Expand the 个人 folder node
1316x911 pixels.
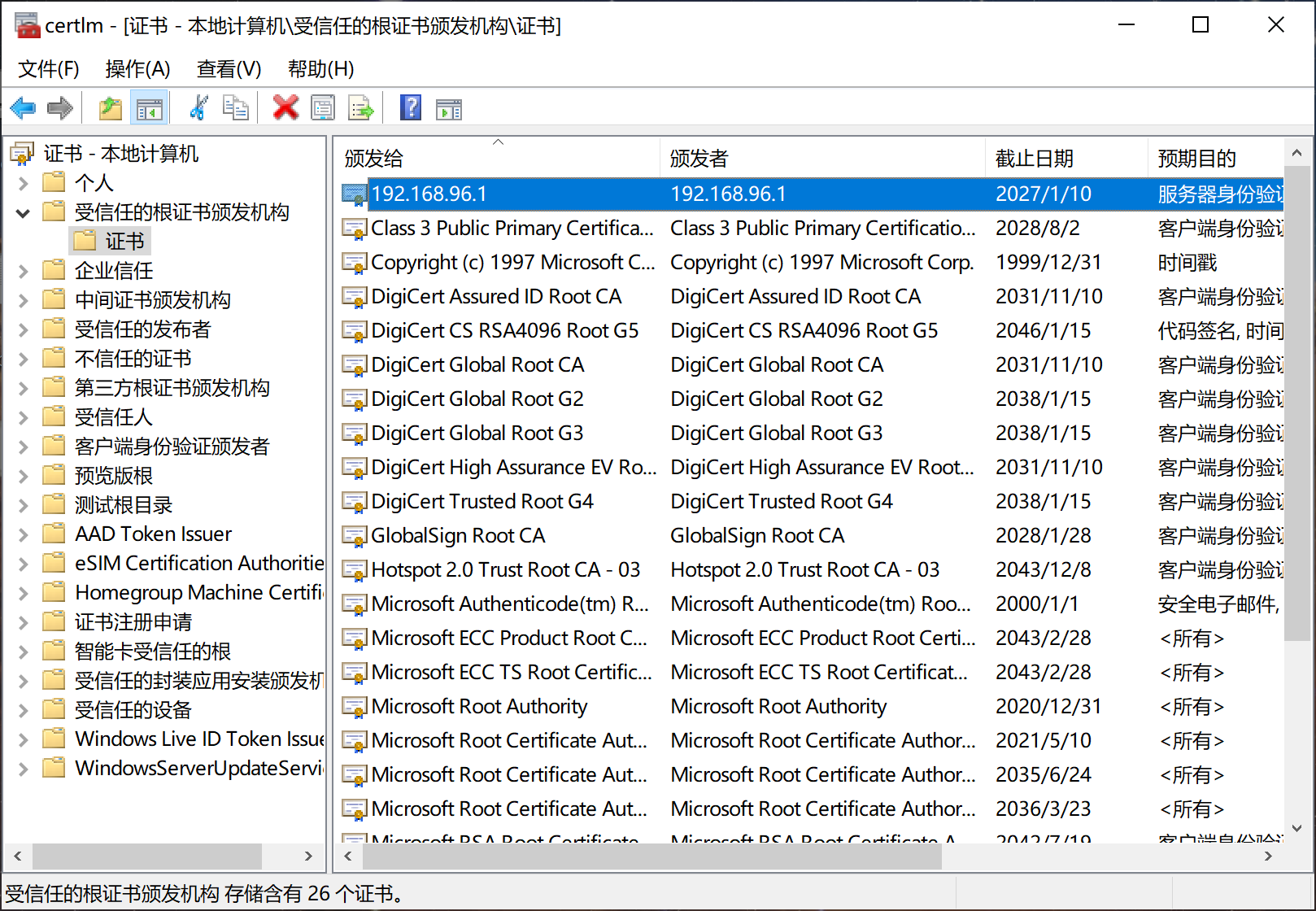coord(23,184)
